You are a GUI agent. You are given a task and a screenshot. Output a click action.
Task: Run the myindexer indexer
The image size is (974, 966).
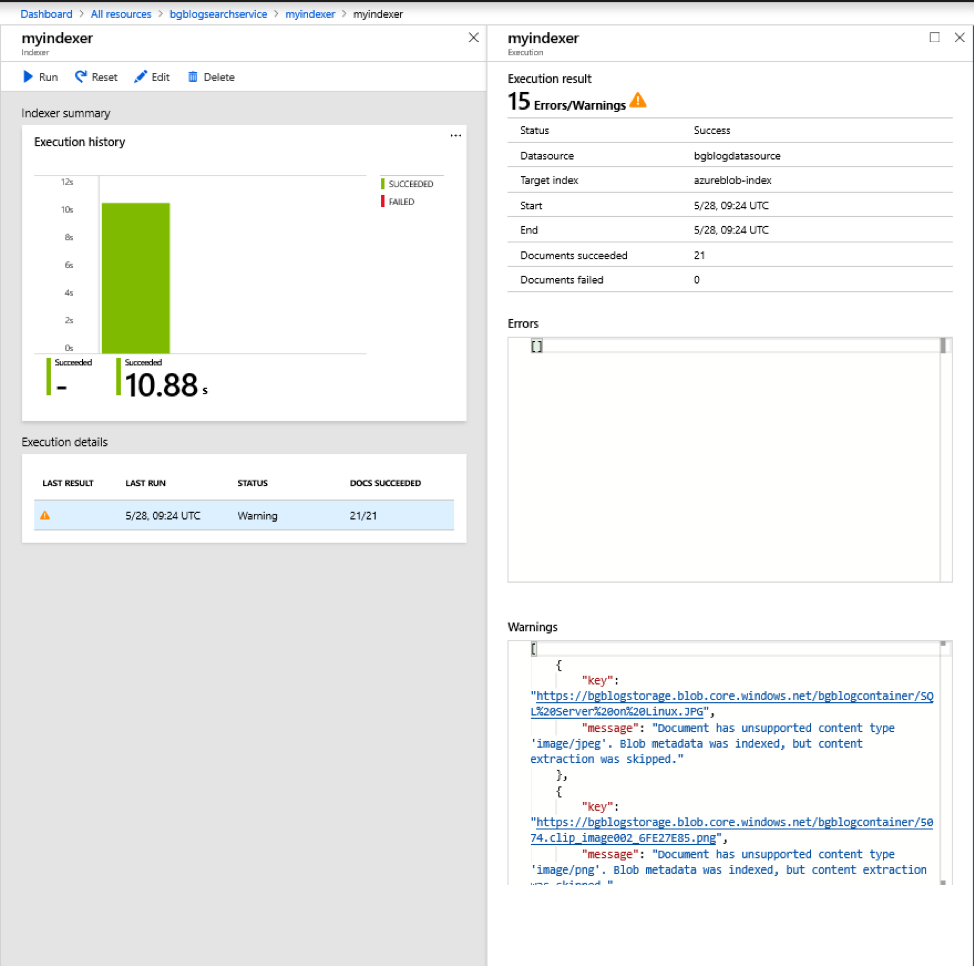coord(40,77)
